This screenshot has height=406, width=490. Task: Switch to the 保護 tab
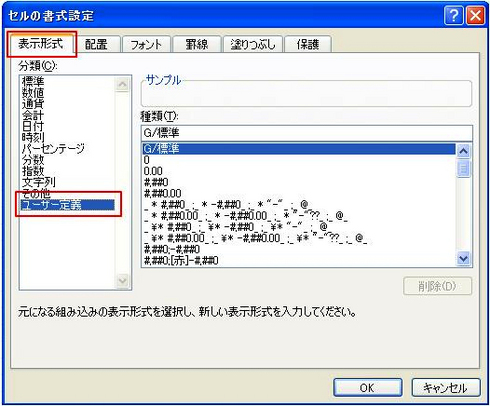click(x=308, y=44)
